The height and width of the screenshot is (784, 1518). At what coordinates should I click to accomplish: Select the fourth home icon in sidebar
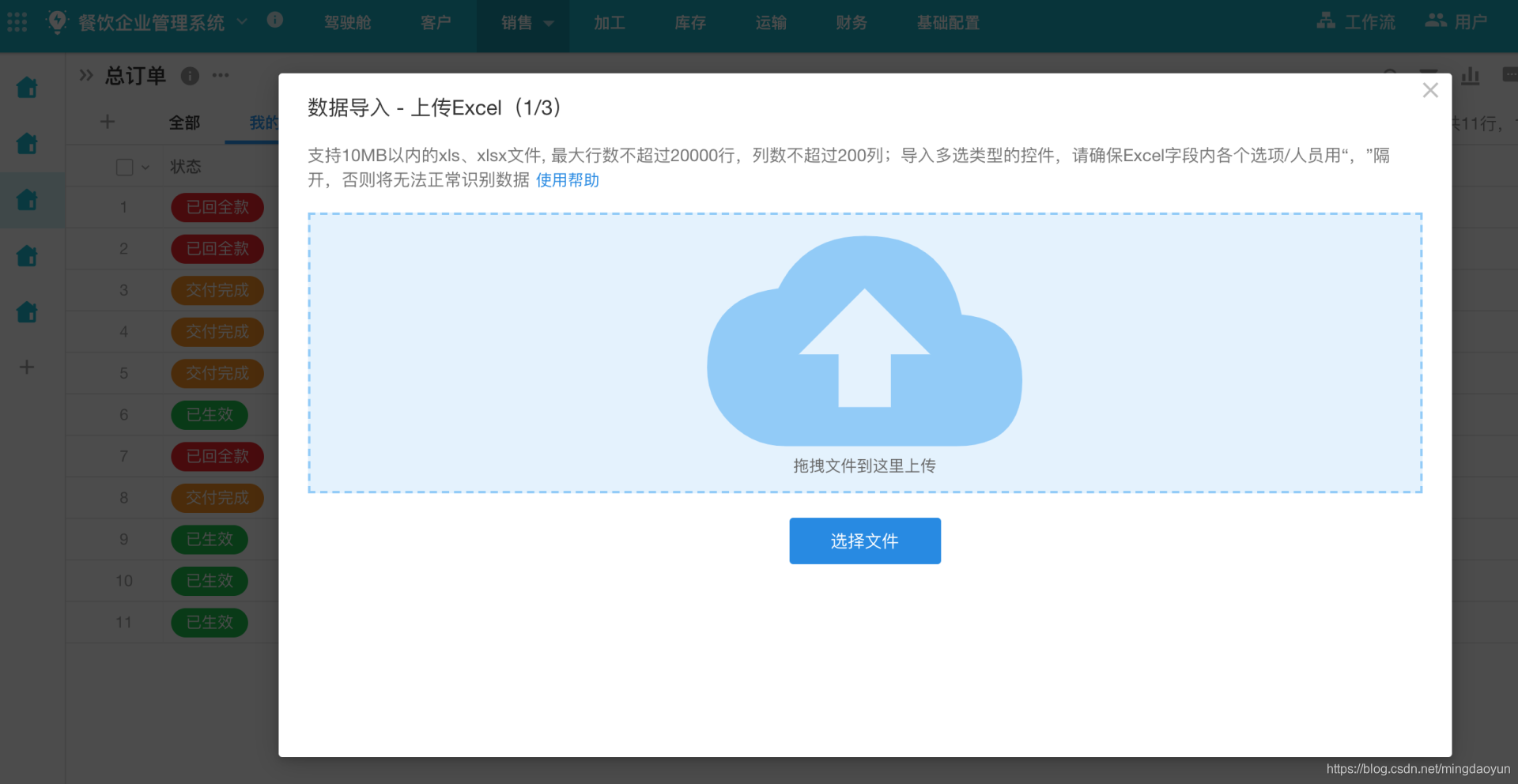click(x=27, y=255)
